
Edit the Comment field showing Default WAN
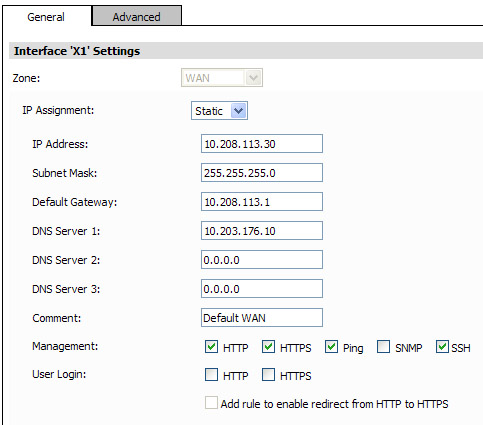click(x=262, y=318)
